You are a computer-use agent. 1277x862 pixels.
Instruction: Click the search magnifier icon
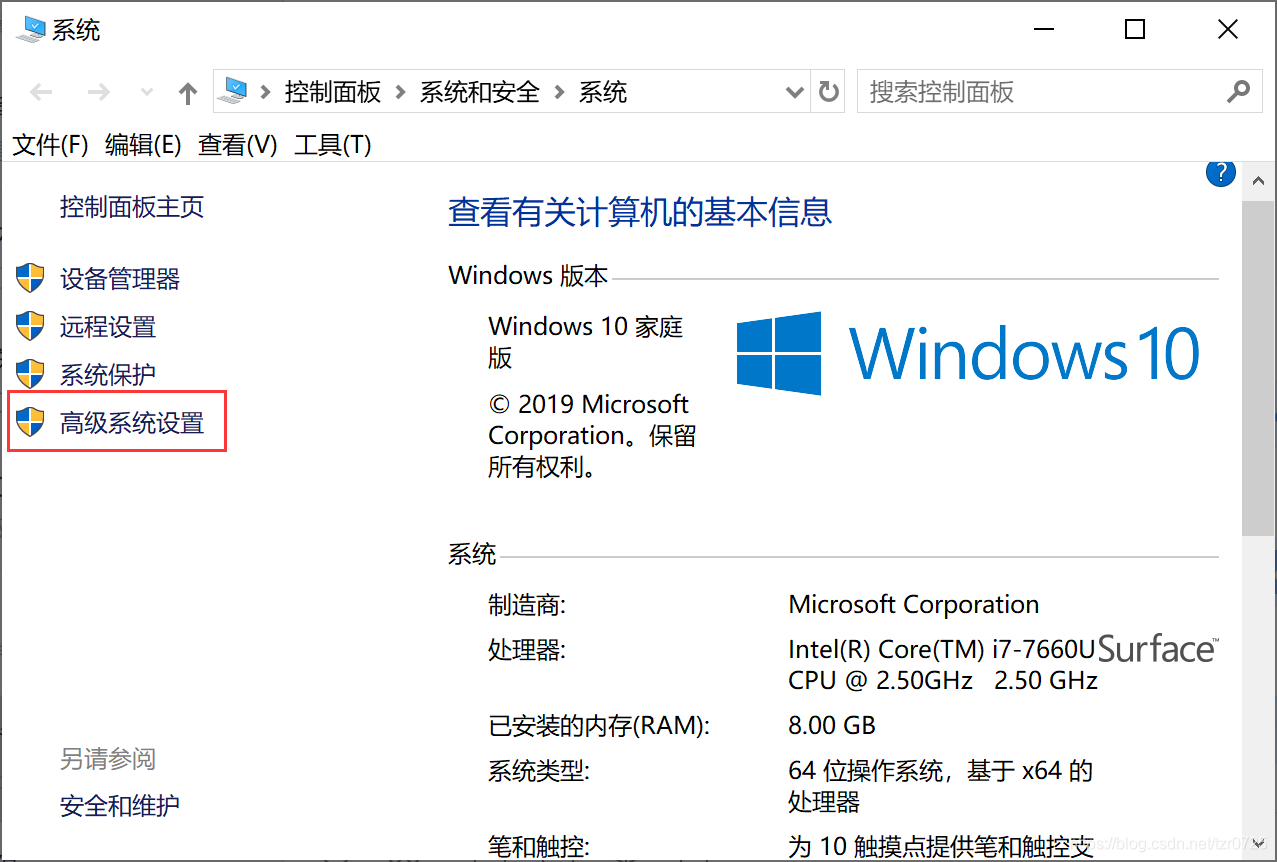tap(1238, 92)
